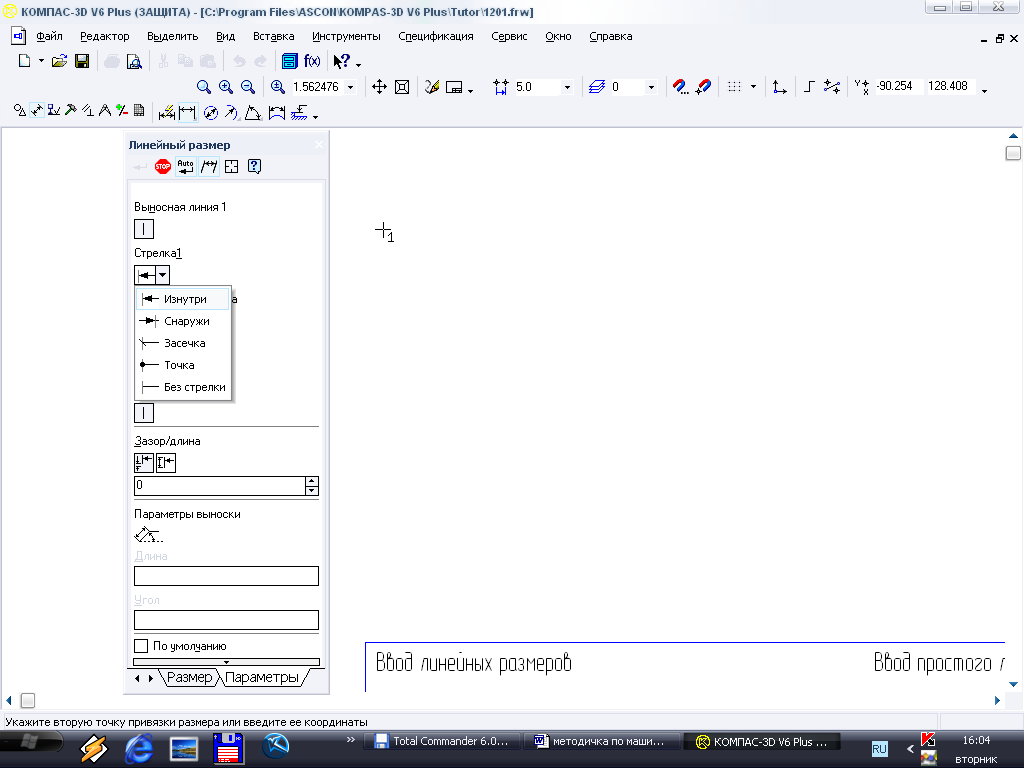
Task: Expand the New document dropdown arrow
Action: (41, 61)
